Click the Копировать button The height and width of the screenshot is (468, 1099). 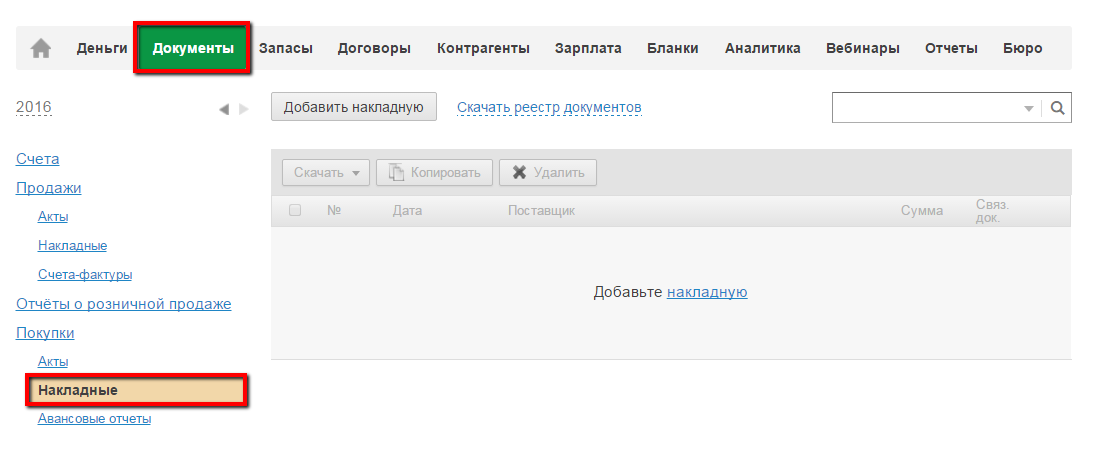(435, 172)
